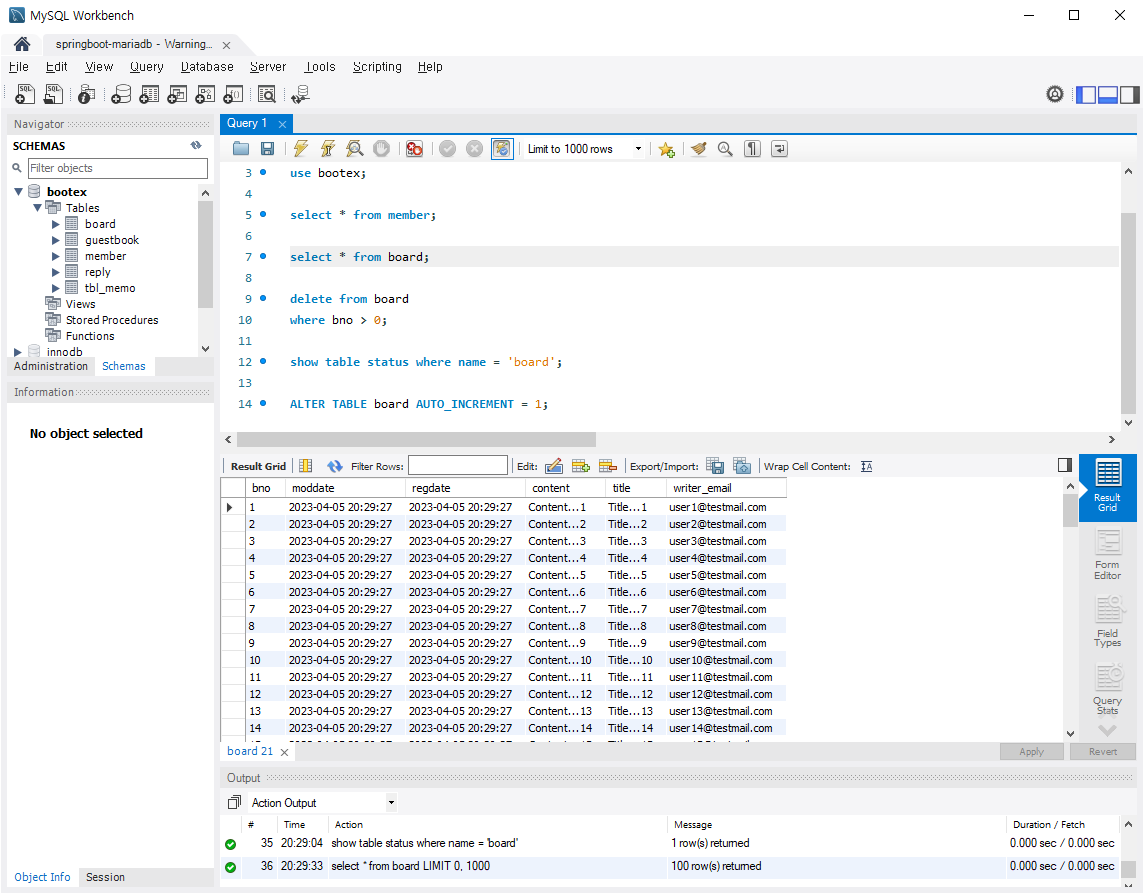This screenshot has width=1144, height=894.
Task: Toggle Wrap Cell Content icon
Action: pos(866,466)
